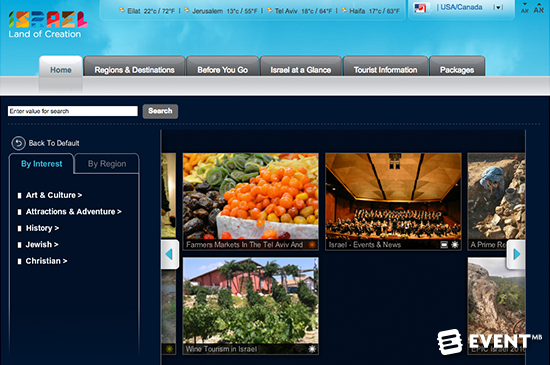Decrease font size with the small A icon
Image resolution: width=550 pixels, height=365 pixels.
[525, 8]
